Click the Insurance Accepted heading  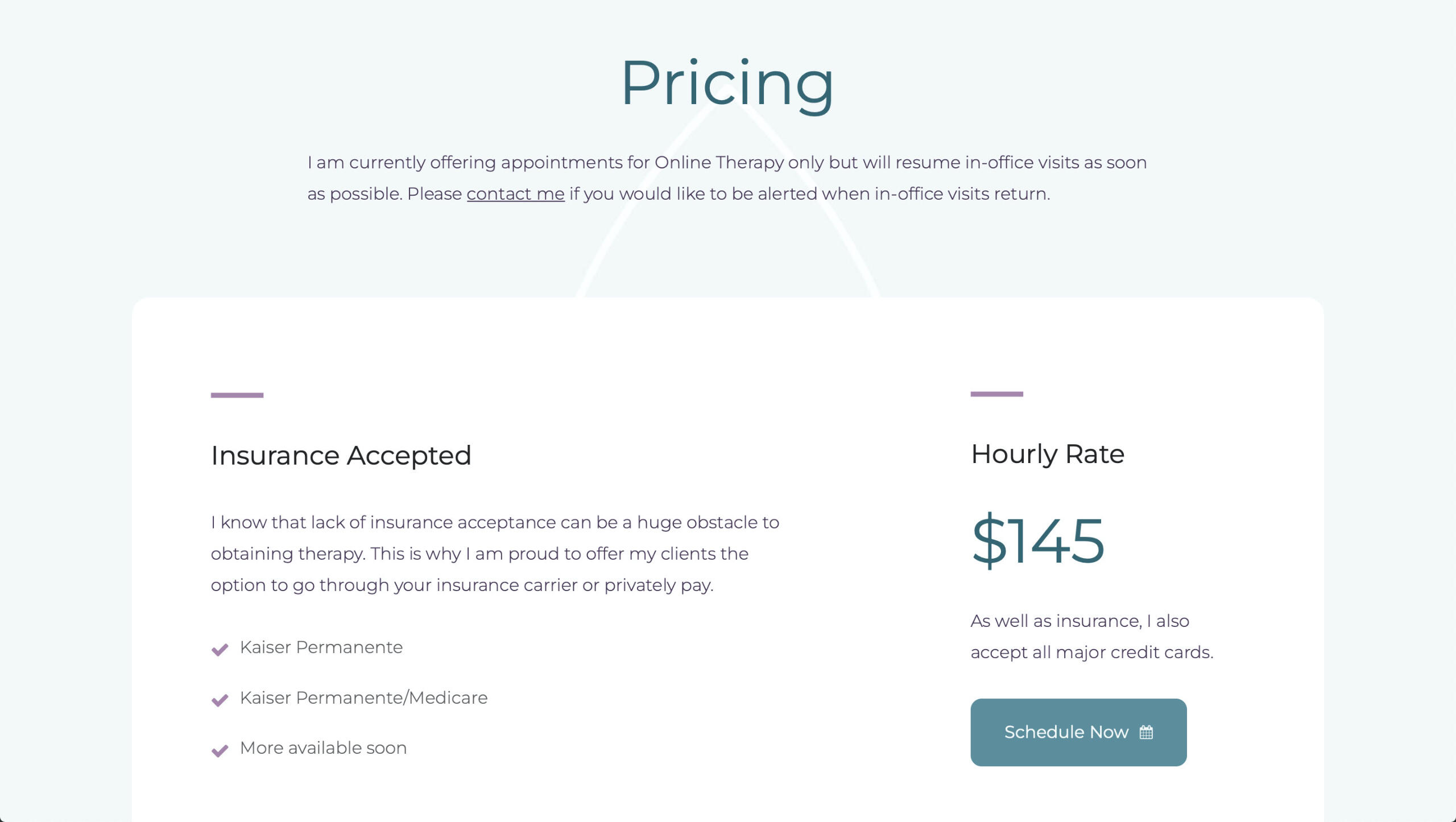(x=341, y=455)
